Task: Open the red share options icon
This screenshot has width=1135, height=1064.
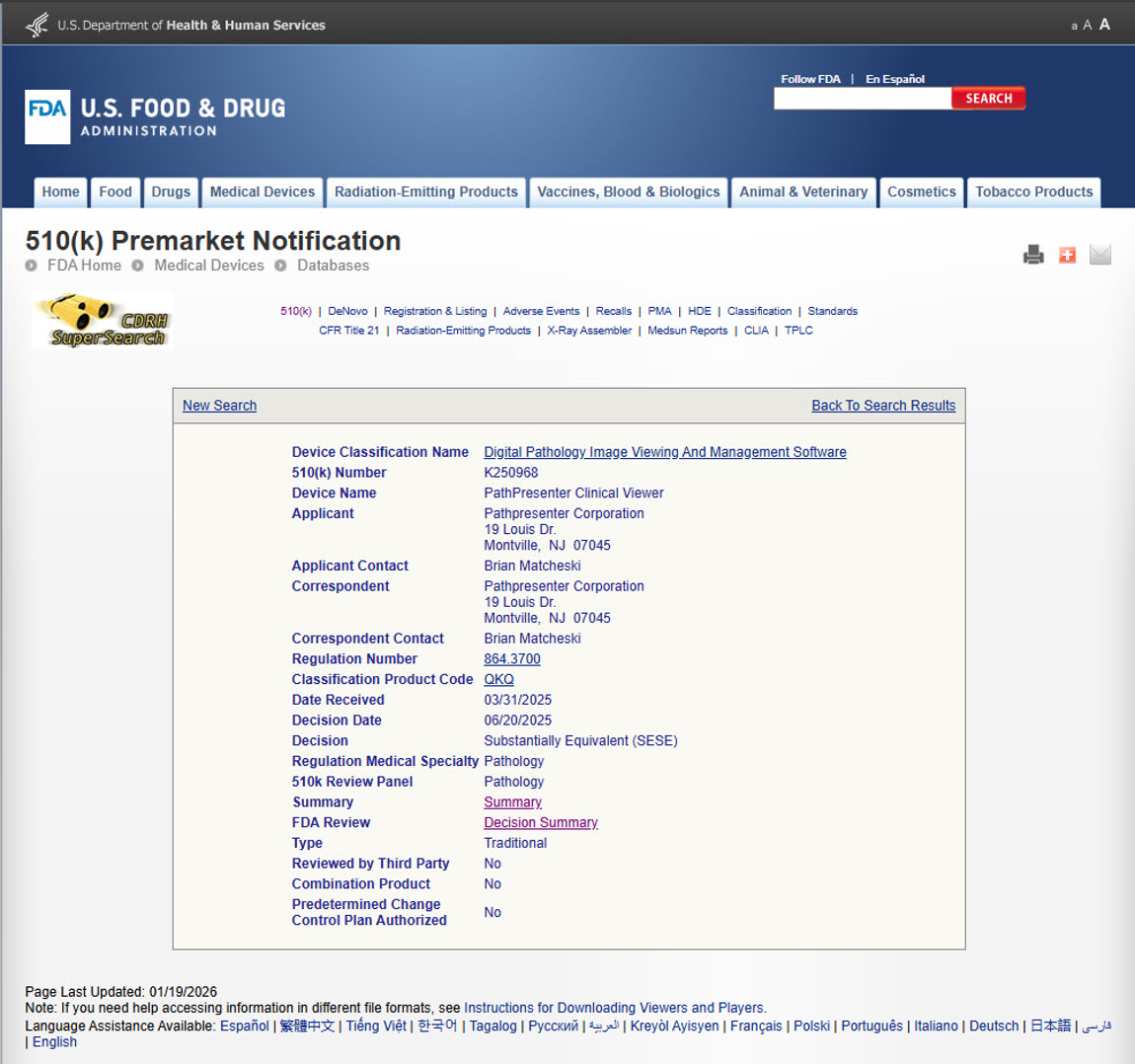Action: pos(1067,255)
